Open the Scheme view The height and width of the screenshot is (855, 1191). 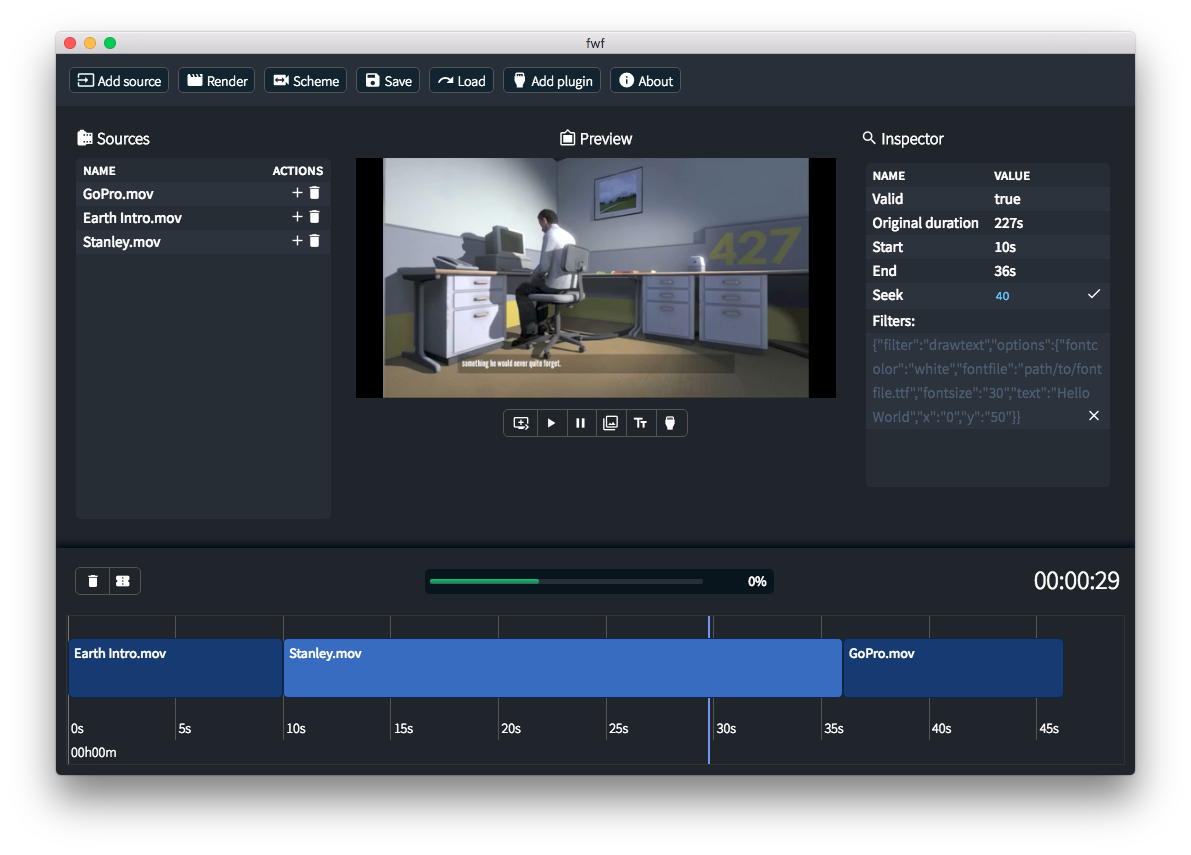[305, 81]
